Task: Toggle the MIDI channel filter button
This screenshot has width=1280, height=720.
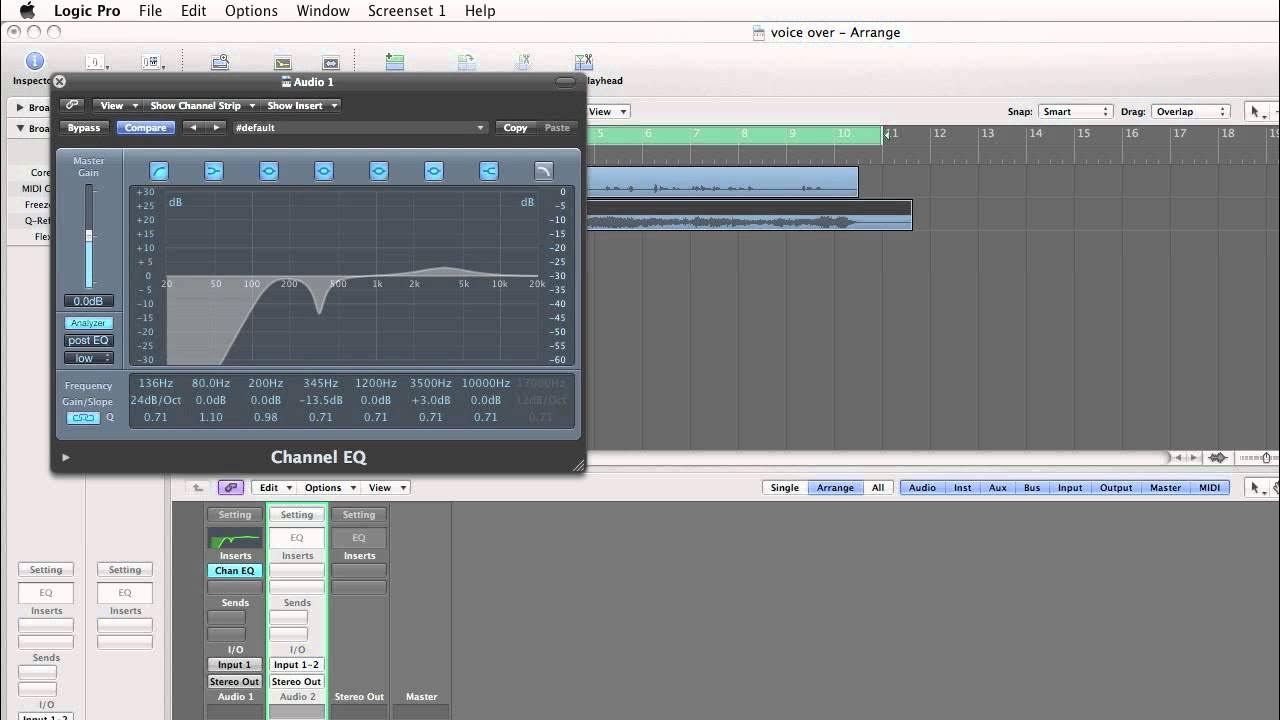Action: (x=1210, y=488)
